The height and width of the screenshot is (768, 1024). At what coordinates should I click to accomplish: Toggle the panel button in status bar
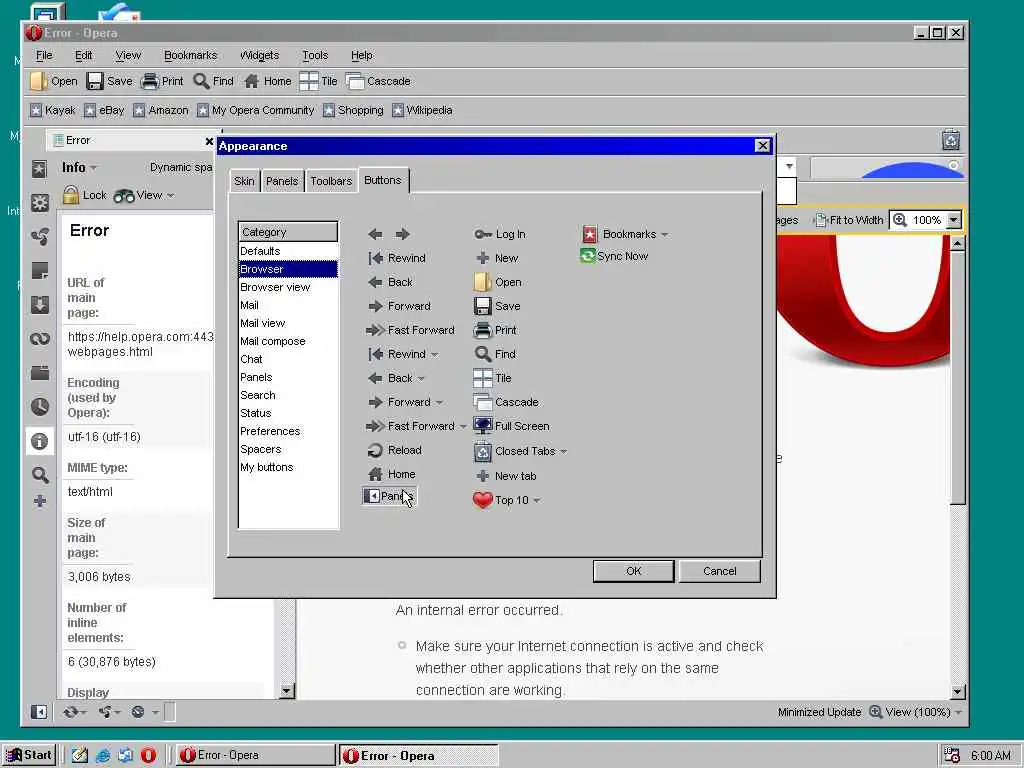click(39, 712)
